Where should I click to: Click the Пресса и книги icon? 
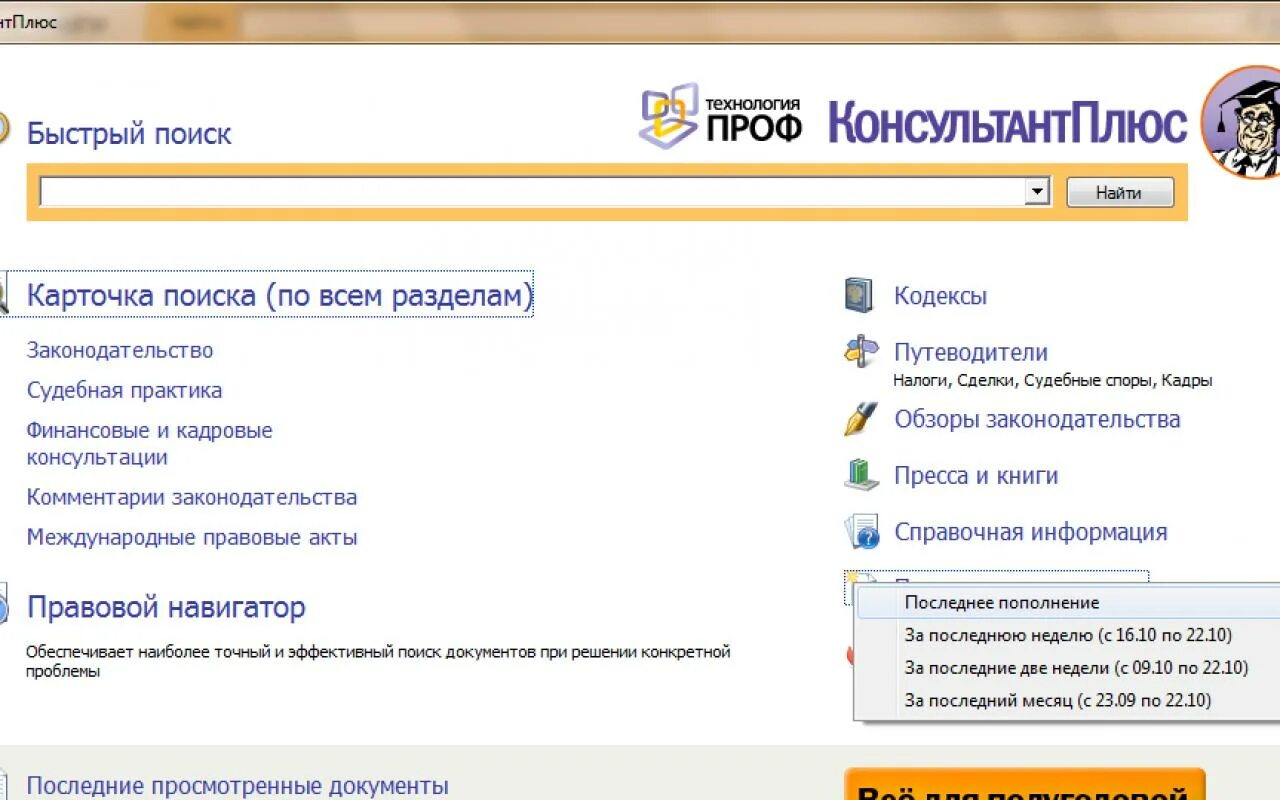click(x=861, y=475)
